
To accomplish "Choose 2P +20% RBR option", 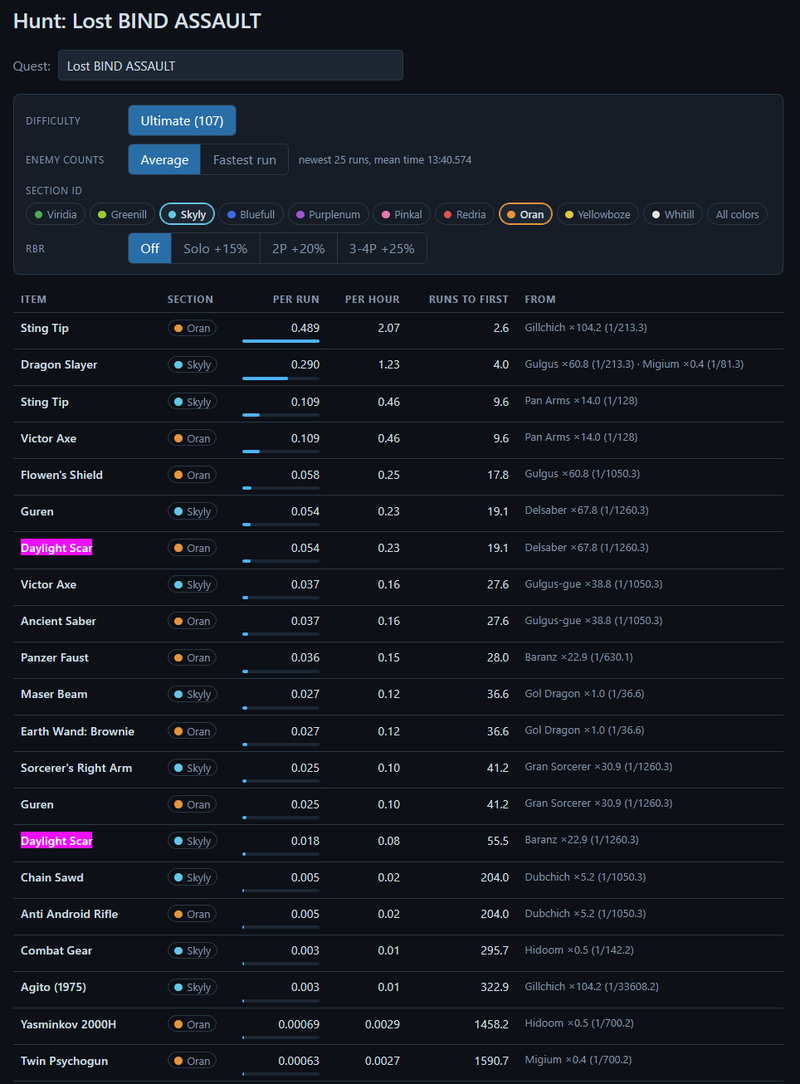I will [298, 248].
